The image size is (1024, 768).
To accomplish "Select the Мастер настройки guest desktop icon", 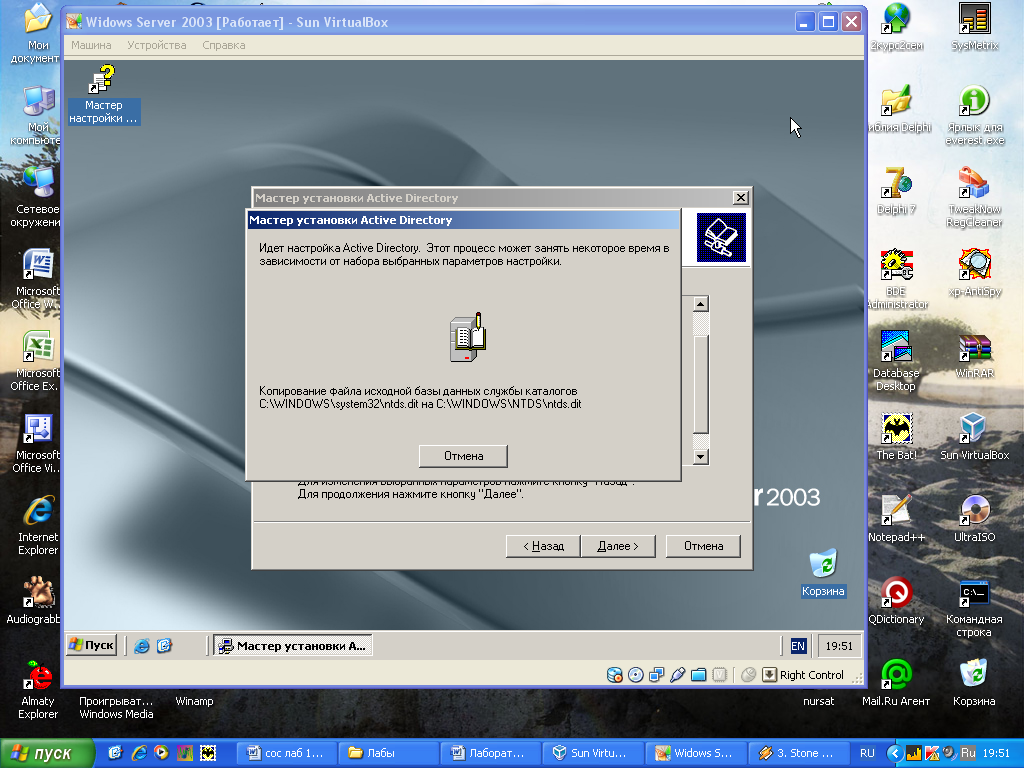I will [x=103, y=95].
